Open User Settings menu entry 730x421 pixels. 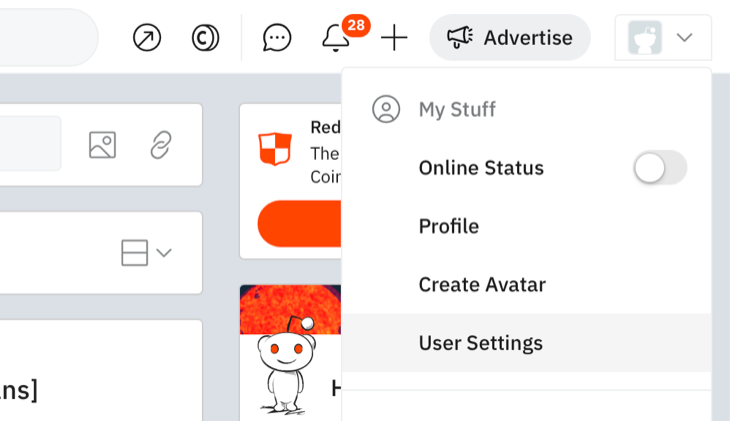526,343
